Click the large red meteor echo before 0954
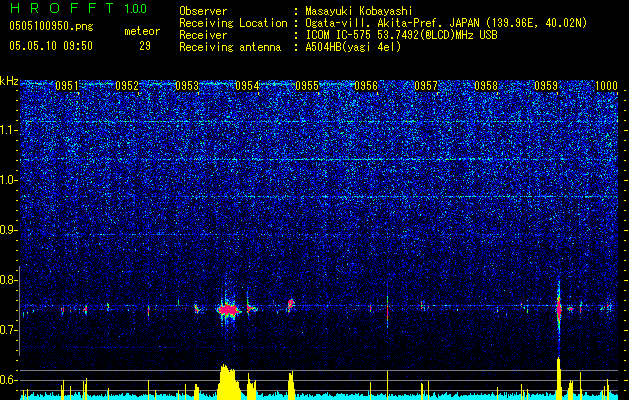 [229, 310]
